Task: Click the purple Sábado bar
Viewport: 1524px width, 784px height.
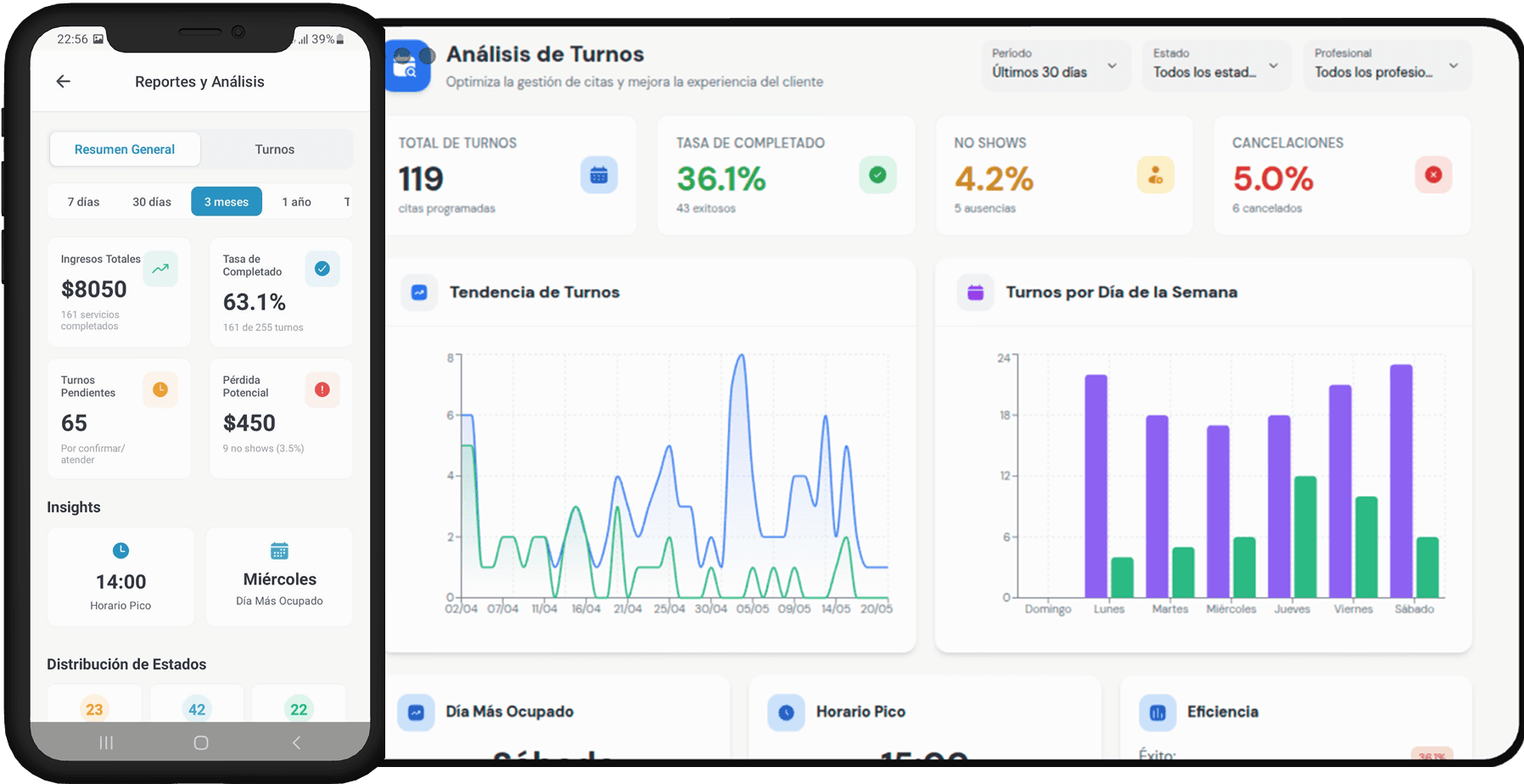Action: tap(1401, 481)
